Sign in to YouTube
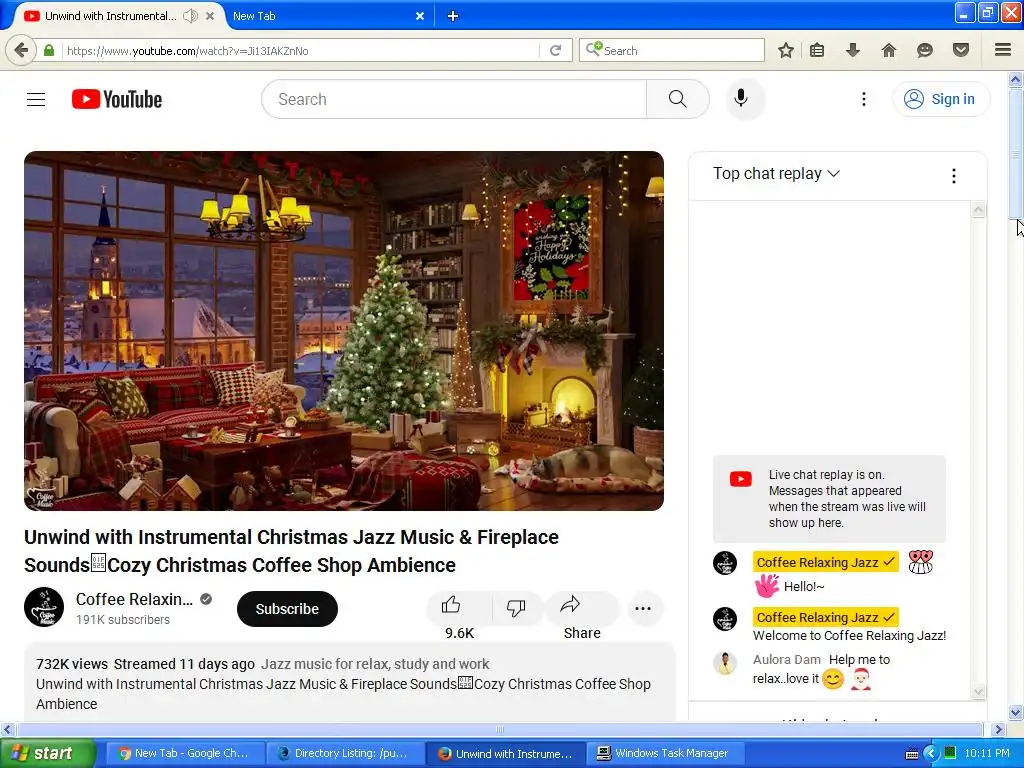The image size is (1024, 768). click(940, 99)
